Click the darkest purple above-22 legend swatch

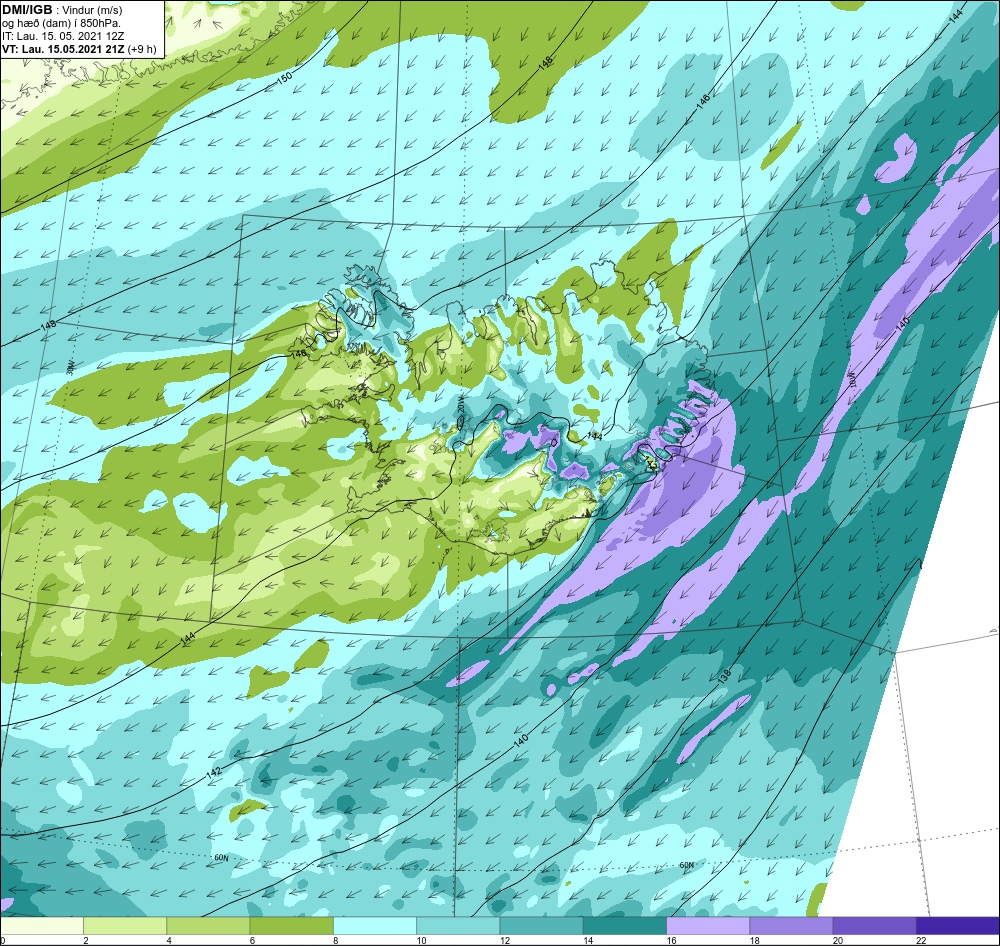coord(957,924)
